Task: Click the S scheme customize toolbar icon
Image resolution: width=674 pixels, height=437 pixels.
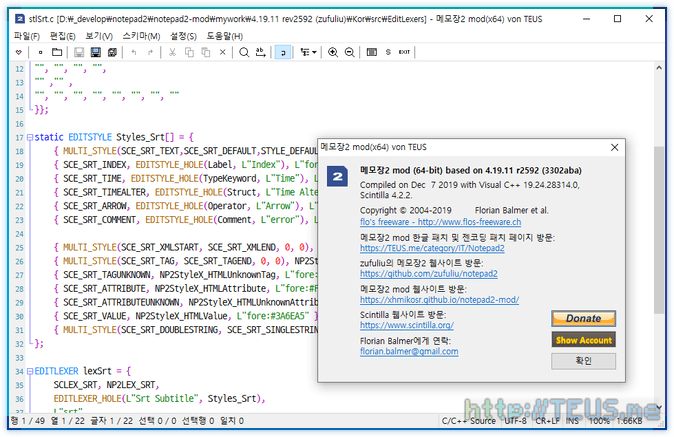Action: point(388,52)
